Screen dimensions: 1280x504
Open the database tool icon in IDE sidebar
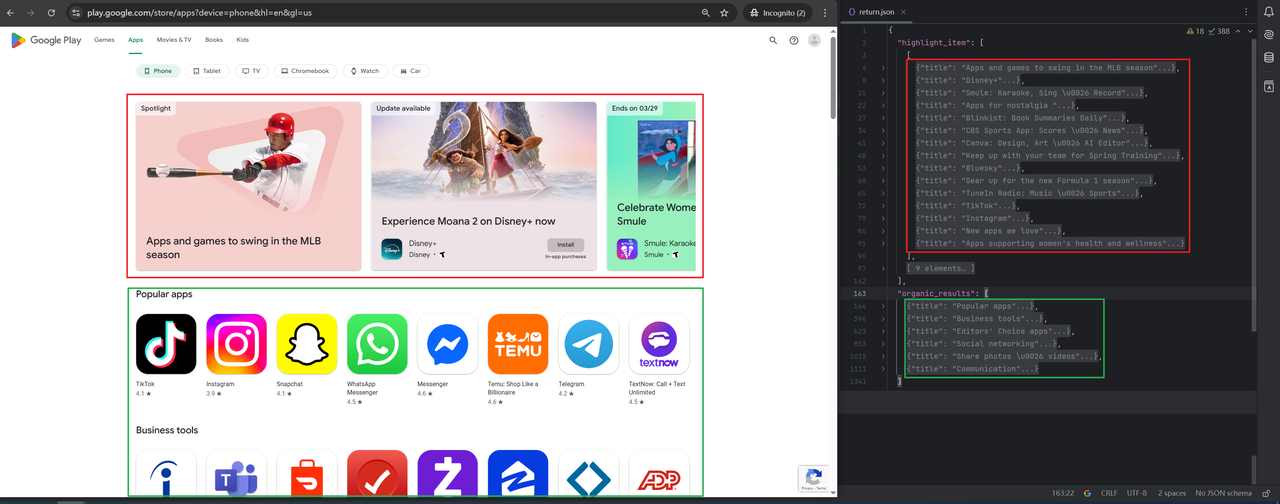1269,60
